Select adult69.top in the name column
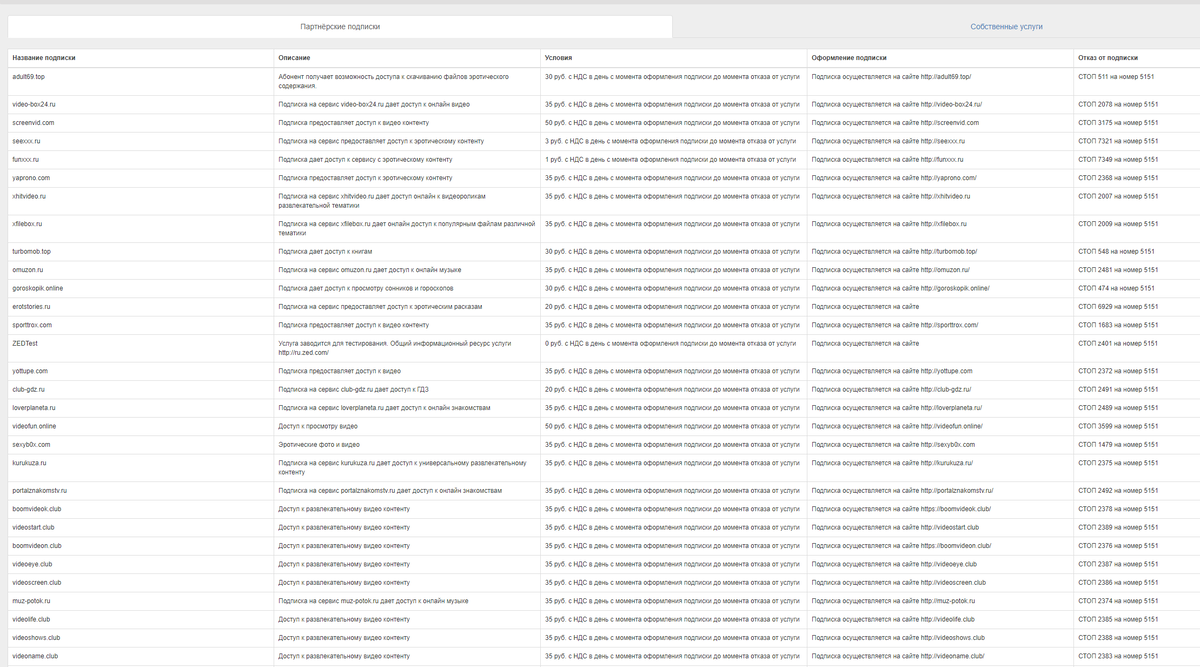1200x667 pixels. pyautogui.click(x=28, y=76)
